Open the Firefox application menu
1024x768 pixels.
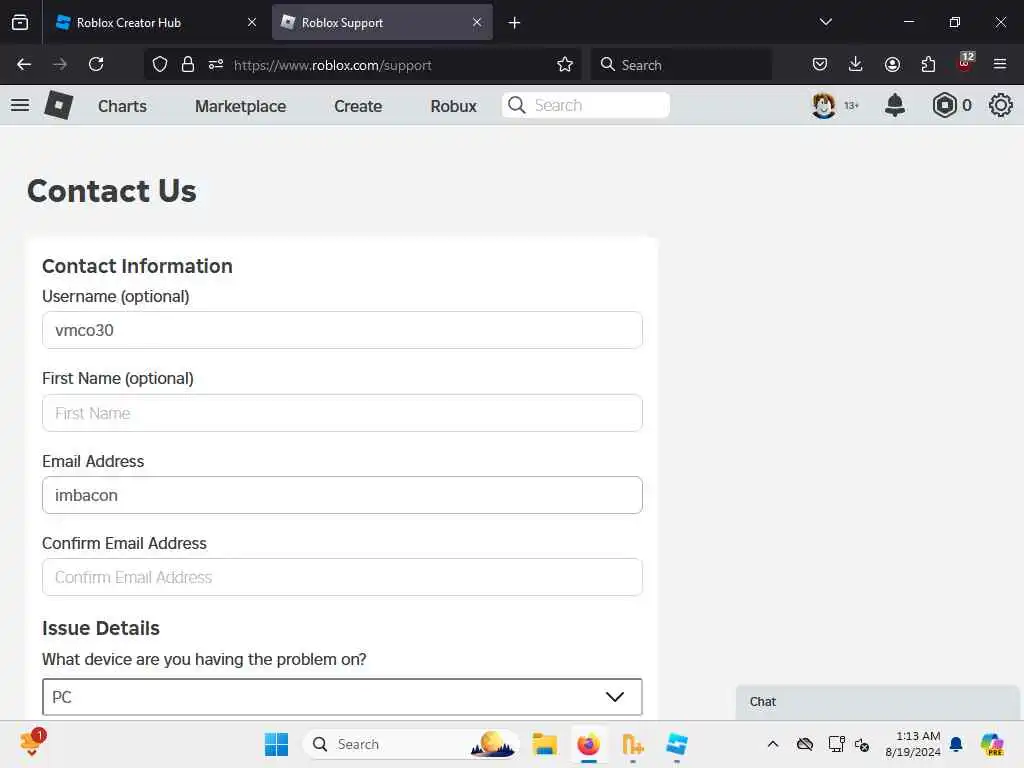click(1000, 64)
